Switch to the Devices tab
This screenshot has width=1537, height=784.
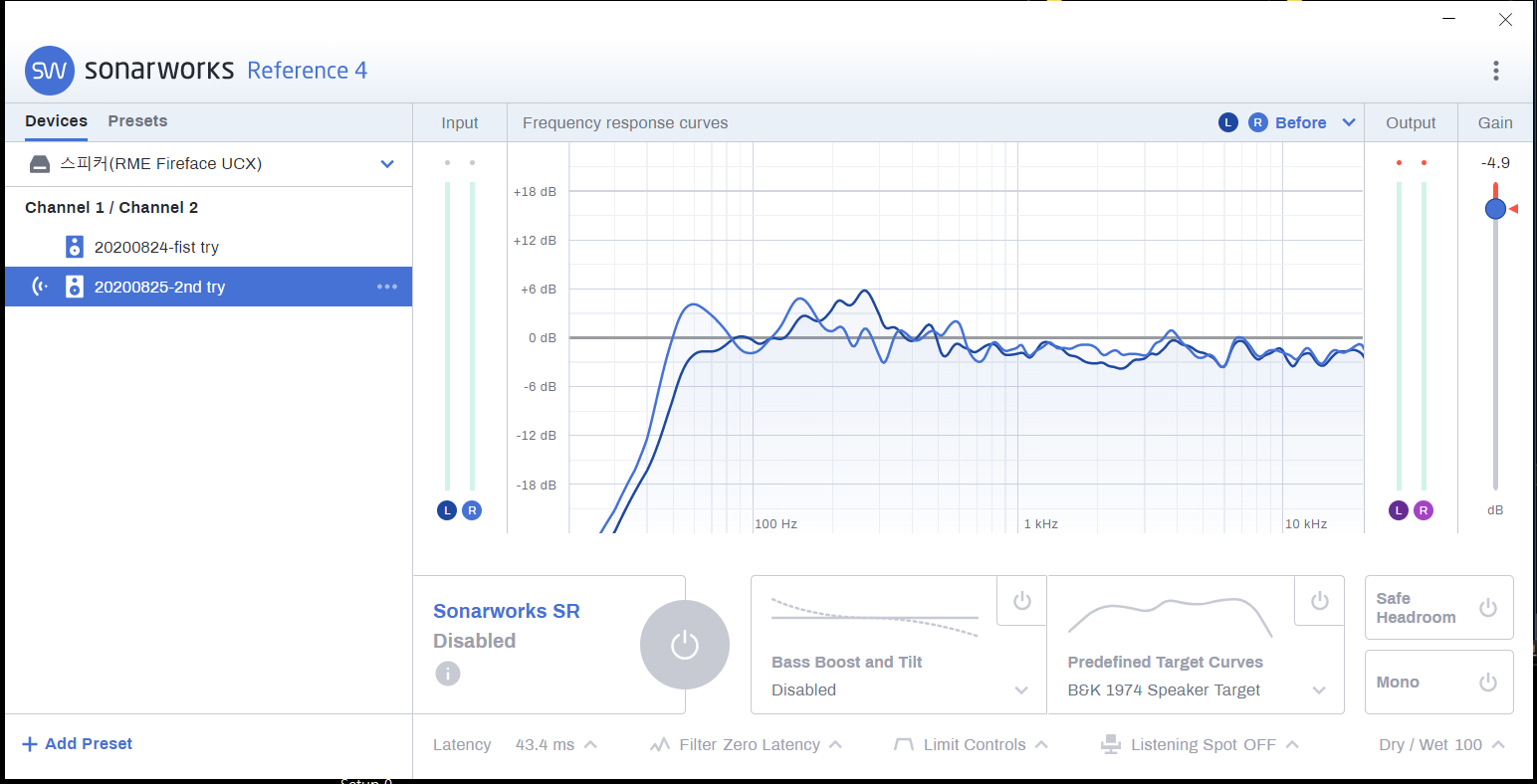[x=56, y=121]
